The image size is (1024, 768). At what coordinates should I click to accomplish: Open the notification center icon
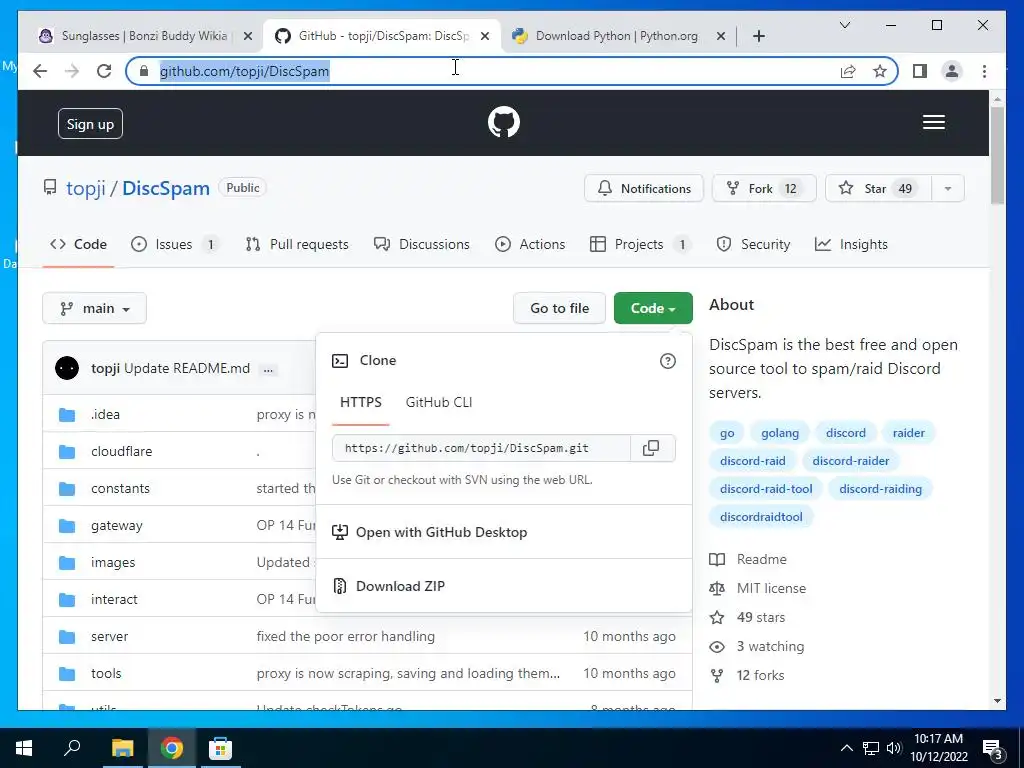coord(993,749)
